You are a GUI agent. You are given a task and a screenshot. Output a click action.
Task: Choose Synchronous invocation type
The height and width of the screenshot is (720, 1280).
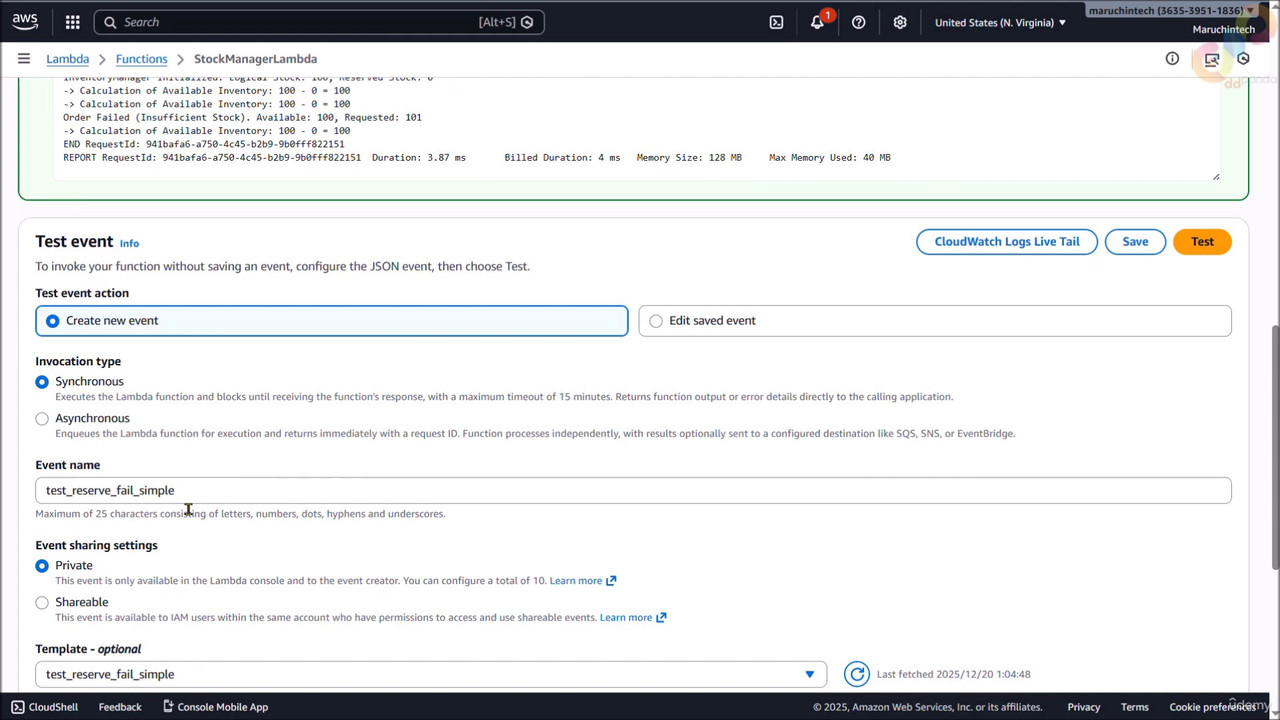tap(42, 382)
